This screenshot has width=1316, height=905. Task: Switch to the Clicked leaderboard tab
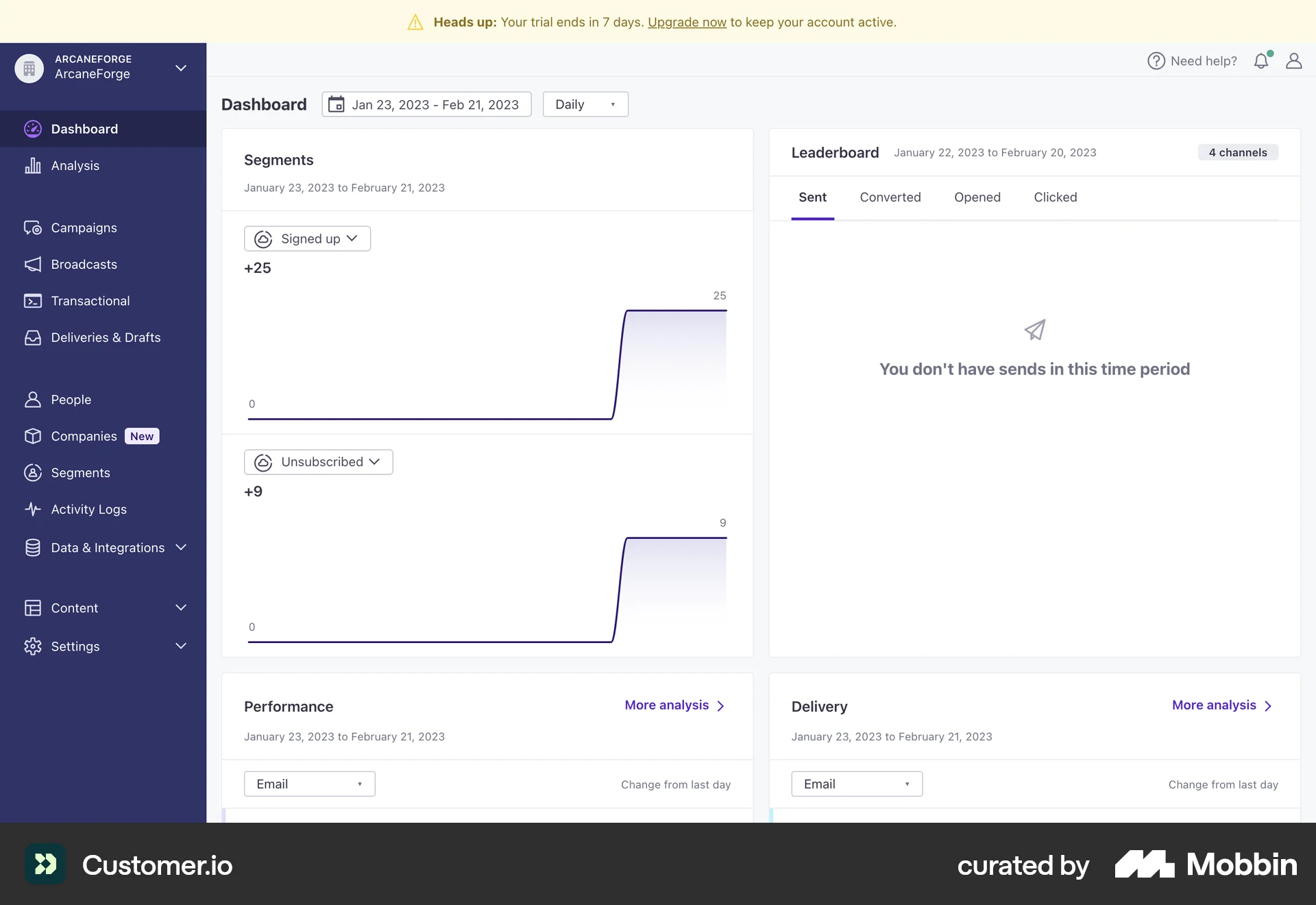[x=1055, y=197]
